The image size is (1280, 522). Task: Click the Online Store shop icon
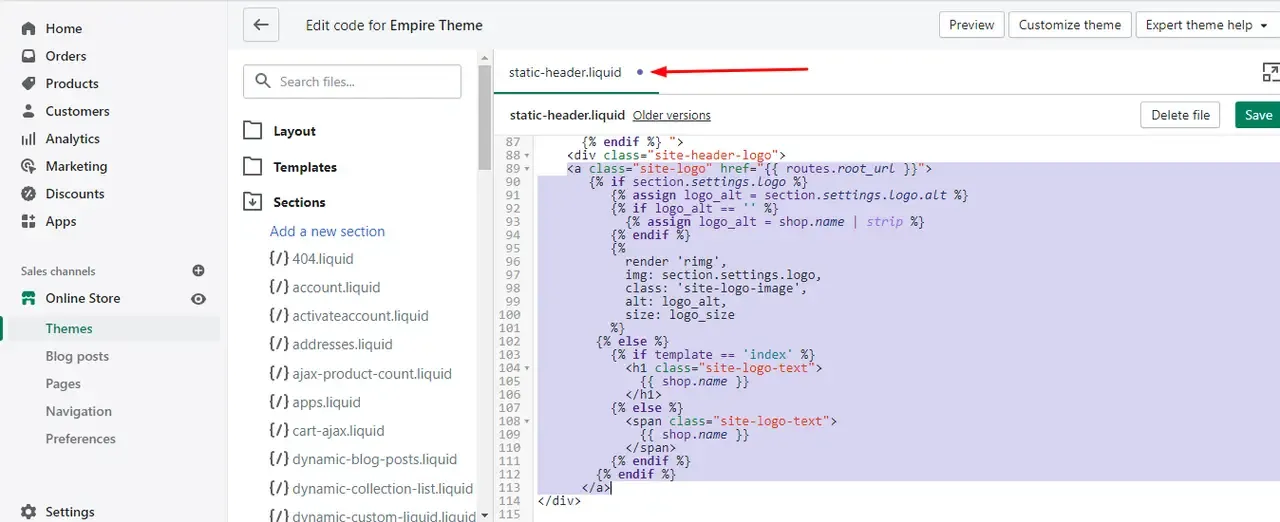[28, 298]
